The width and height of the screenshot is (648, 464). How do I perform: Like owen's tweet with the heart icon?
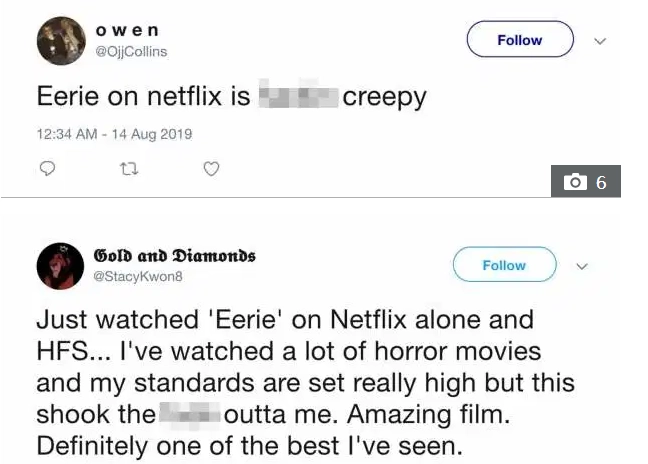coord(211,170)
